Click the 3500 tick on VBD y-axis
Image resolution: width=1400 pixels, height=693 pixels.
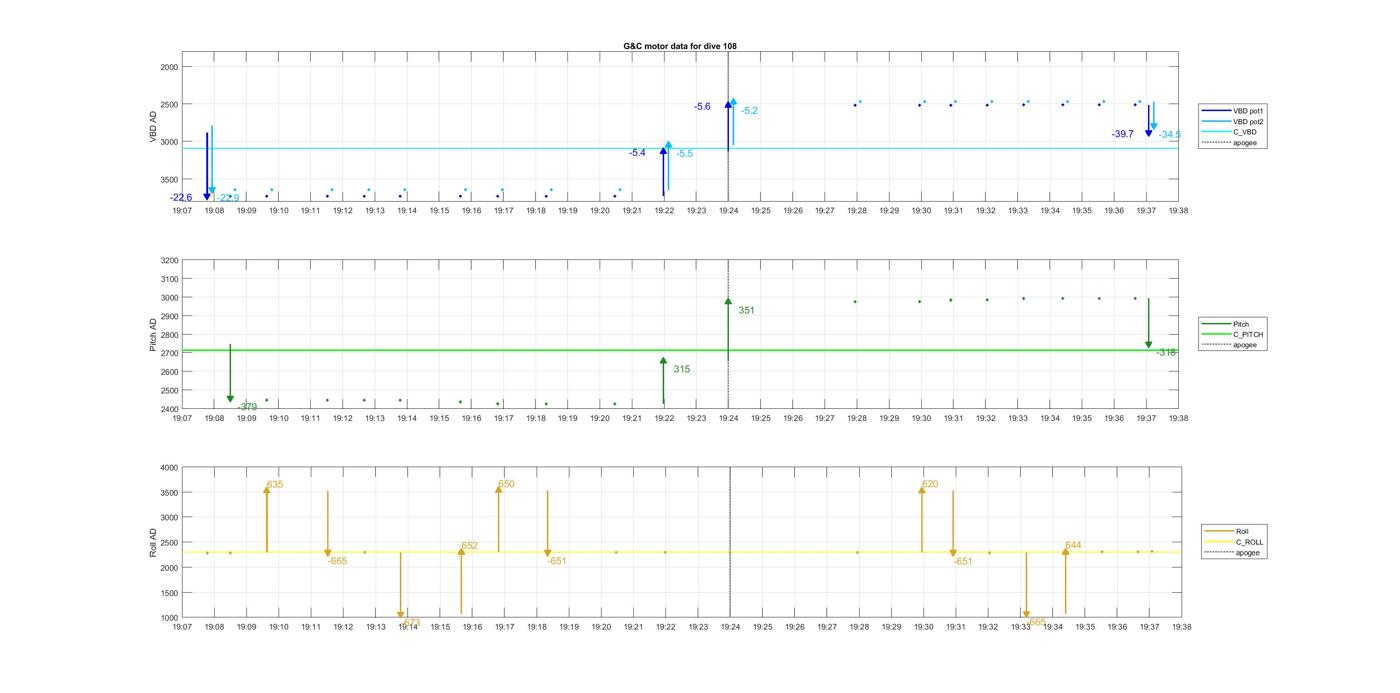(x=168, y=180)
